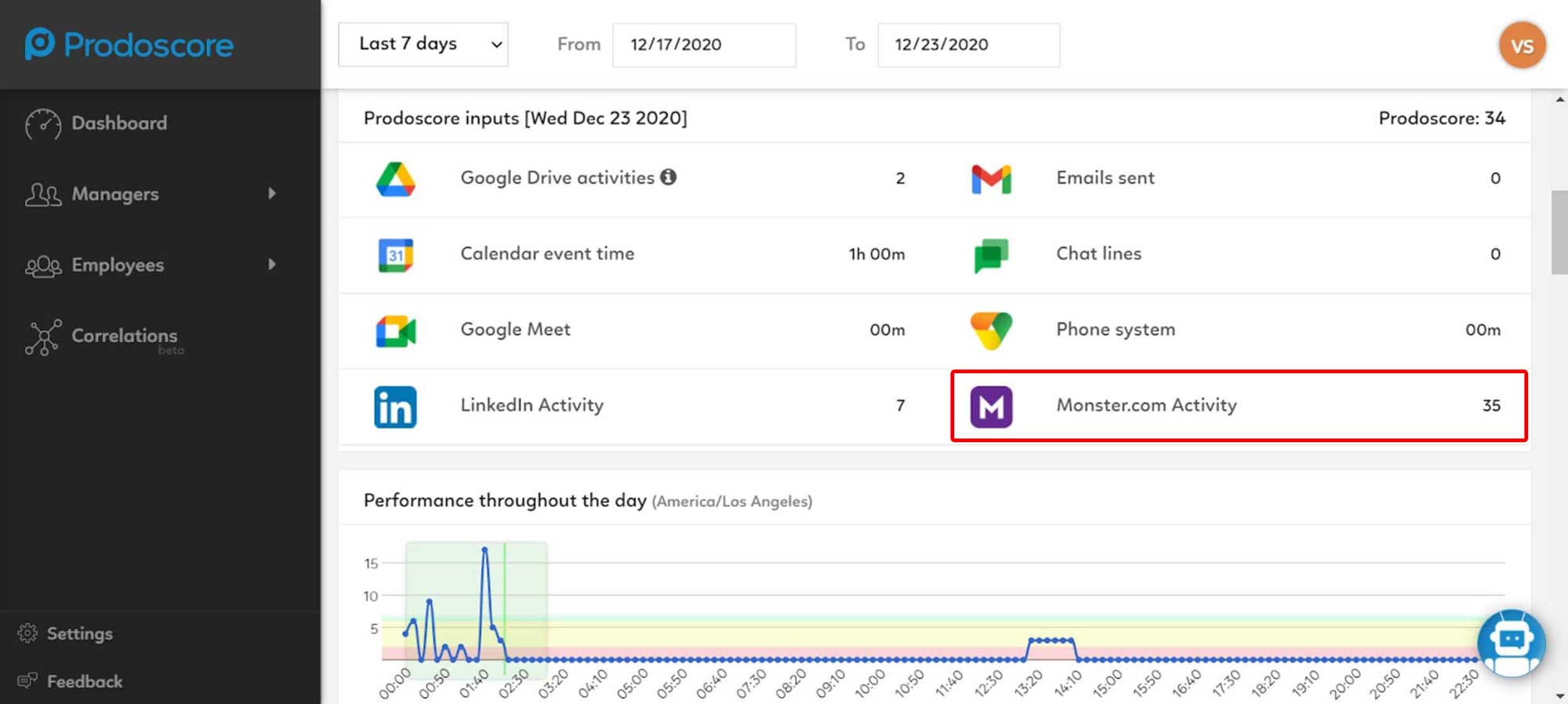Open the Dashboard speedometer icon
1568x704 pixels.
42,124
